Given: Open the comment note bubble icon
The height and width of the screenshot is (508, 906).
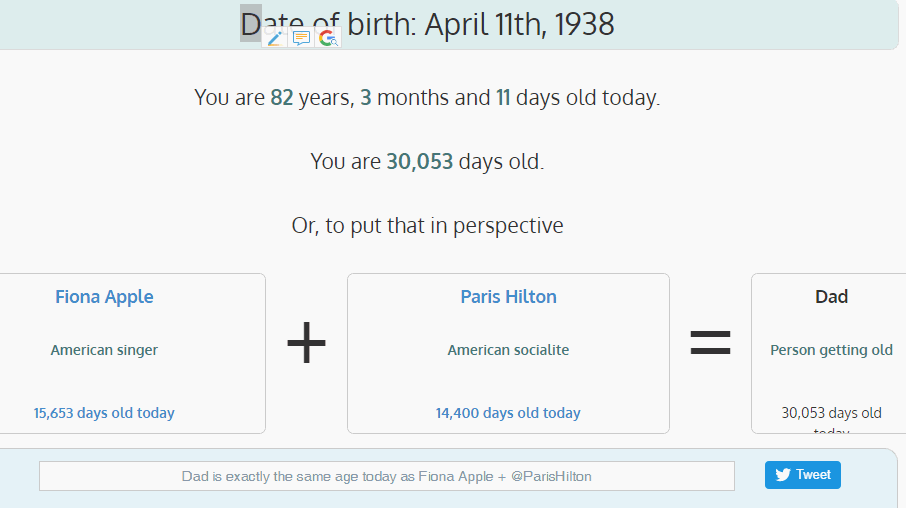Looking at the screenshot, I should click(301, 38).
